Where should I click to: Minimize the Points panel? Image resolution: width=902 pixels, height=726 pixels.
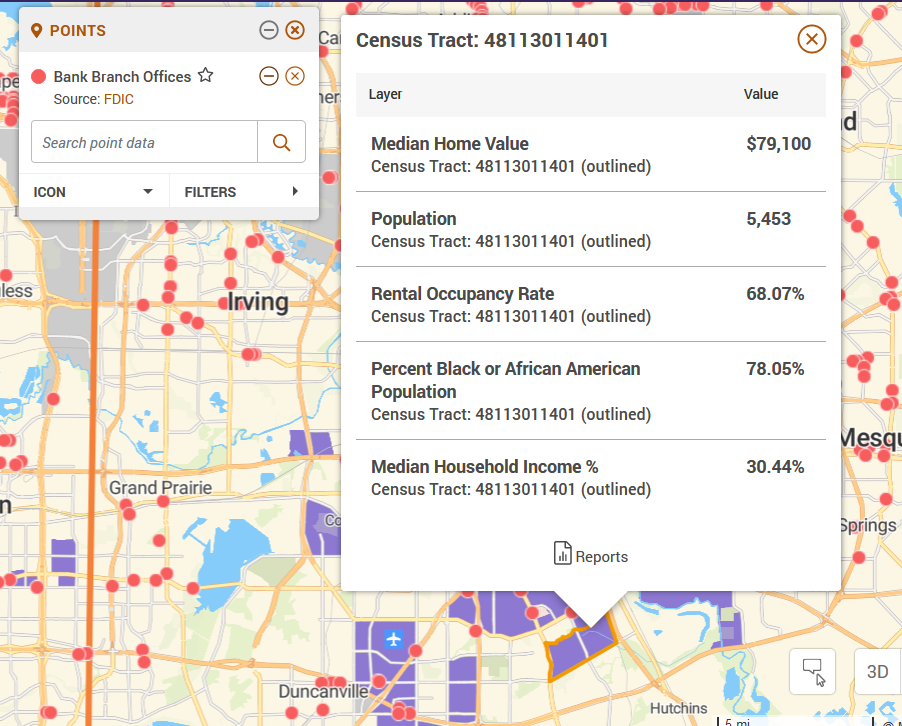click(269, 30)
